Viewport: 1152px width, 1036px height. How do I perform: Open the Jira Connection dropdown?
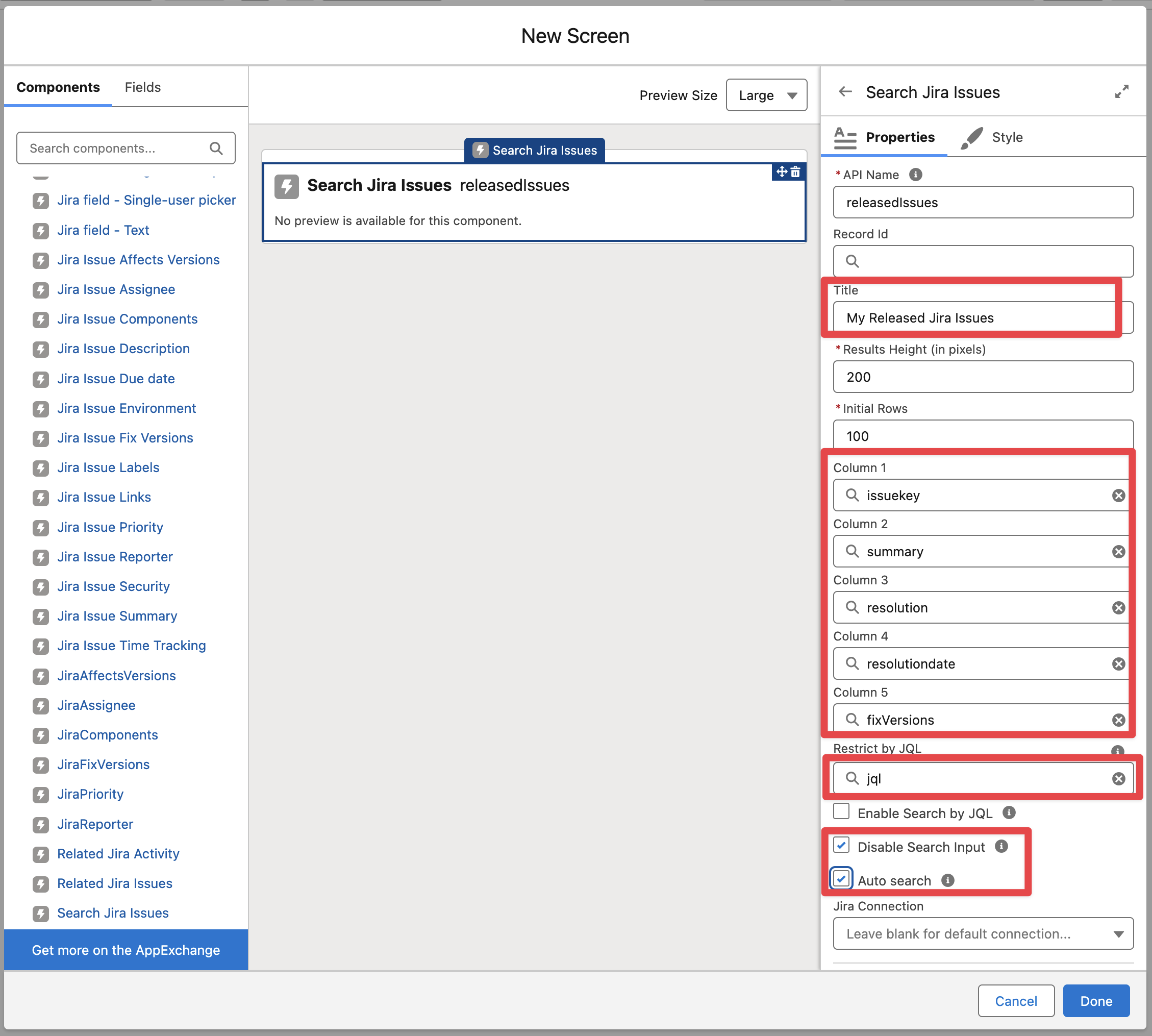tap(983, 933)
